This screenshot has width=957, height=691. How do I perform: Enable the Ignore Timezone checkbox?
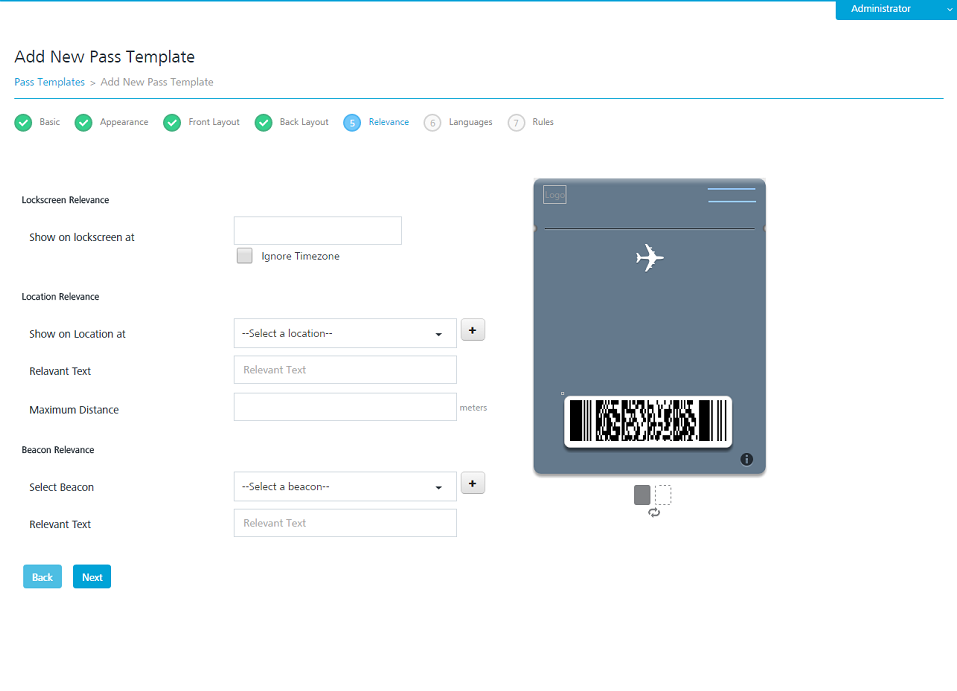pos(245,256)
